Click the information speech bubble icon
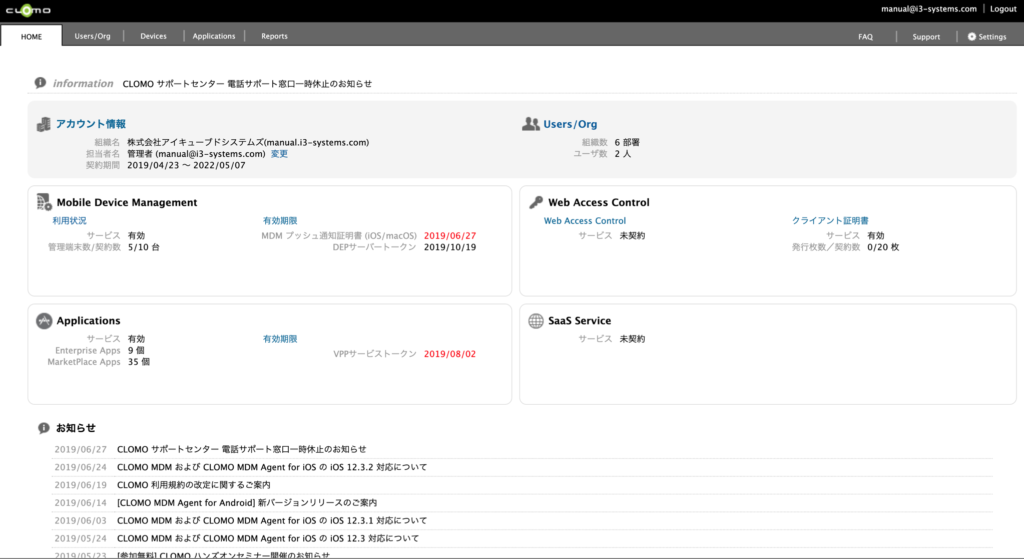Screen dimensions: 1024x559 40,83
